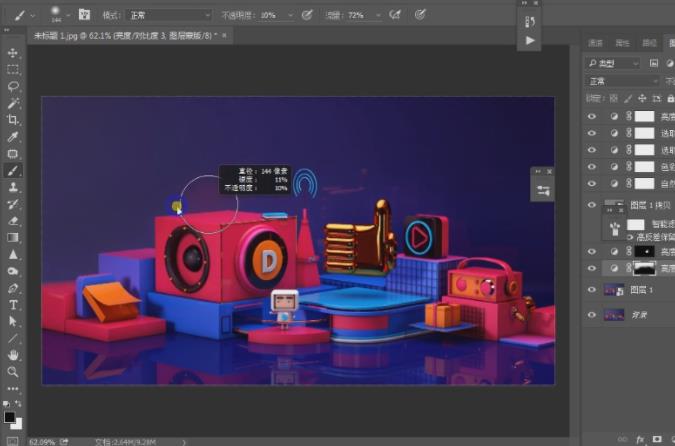Select the Rectangular Marquee tool

point(13,69)
